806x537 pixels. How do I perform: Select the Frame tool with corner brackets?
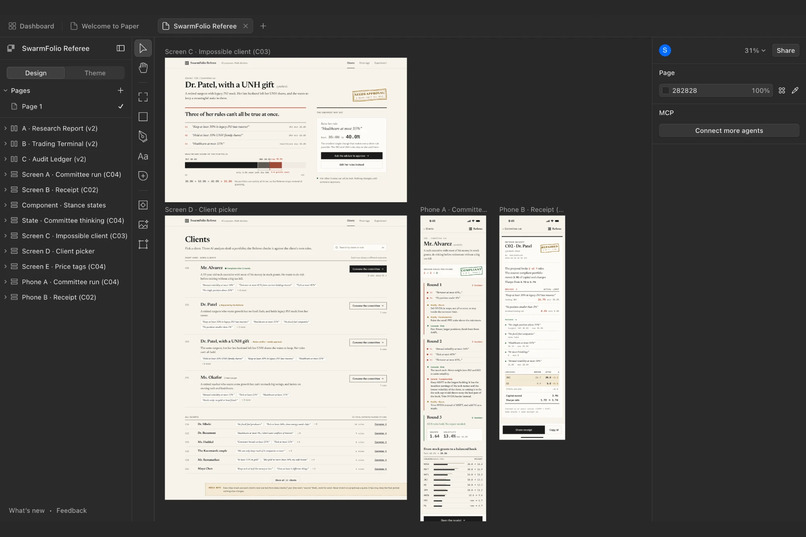pyautogui.click(x=143, y=97)
